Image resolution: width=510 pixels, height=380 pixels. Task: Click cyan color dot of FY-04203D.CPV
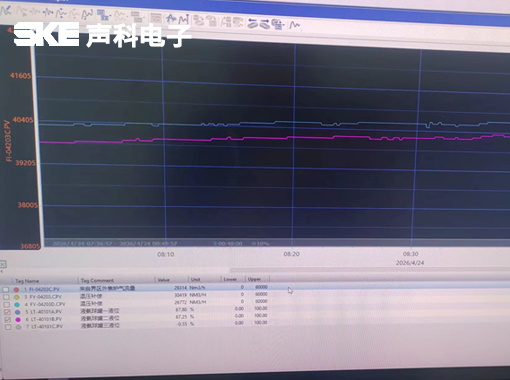coord(17,305)
